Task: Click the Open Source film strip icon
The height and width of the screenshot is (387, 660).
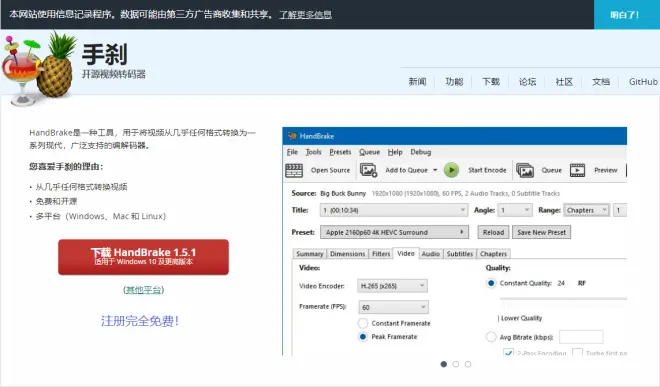Action: (294, 170)
